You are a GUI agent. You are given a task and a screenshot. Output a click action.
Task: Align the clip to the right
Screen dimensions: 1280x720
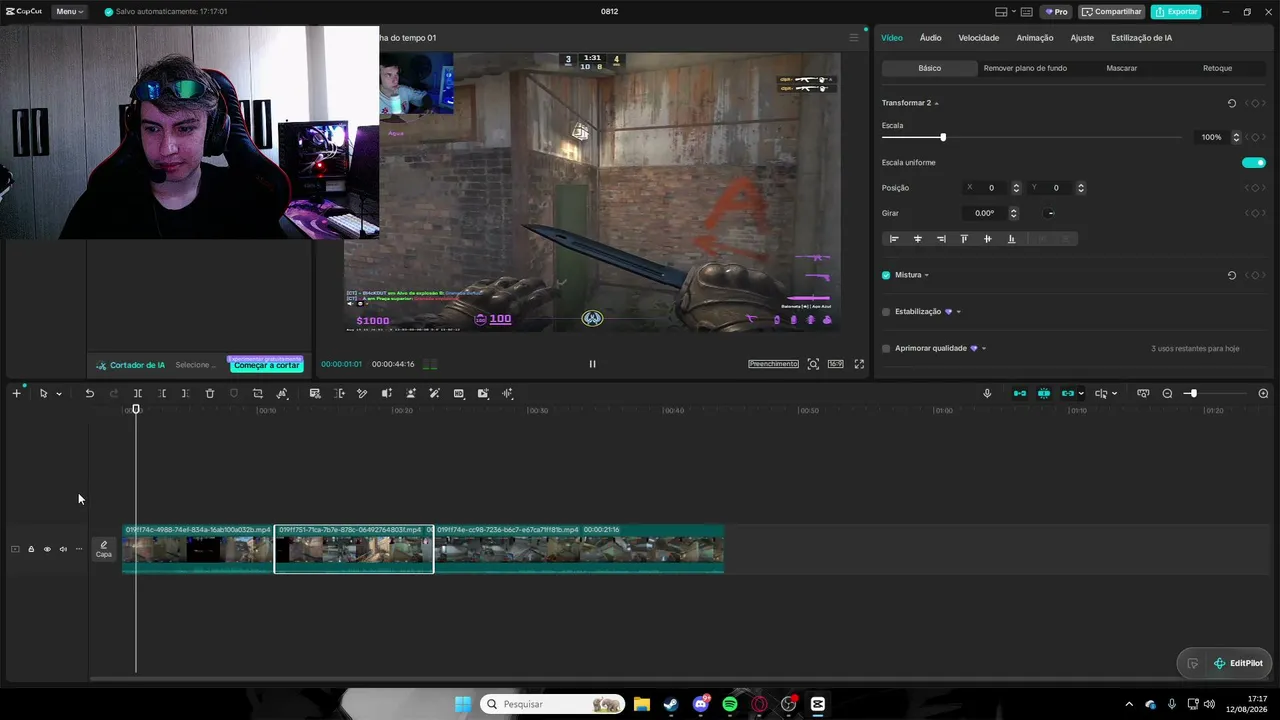[941, 239]
